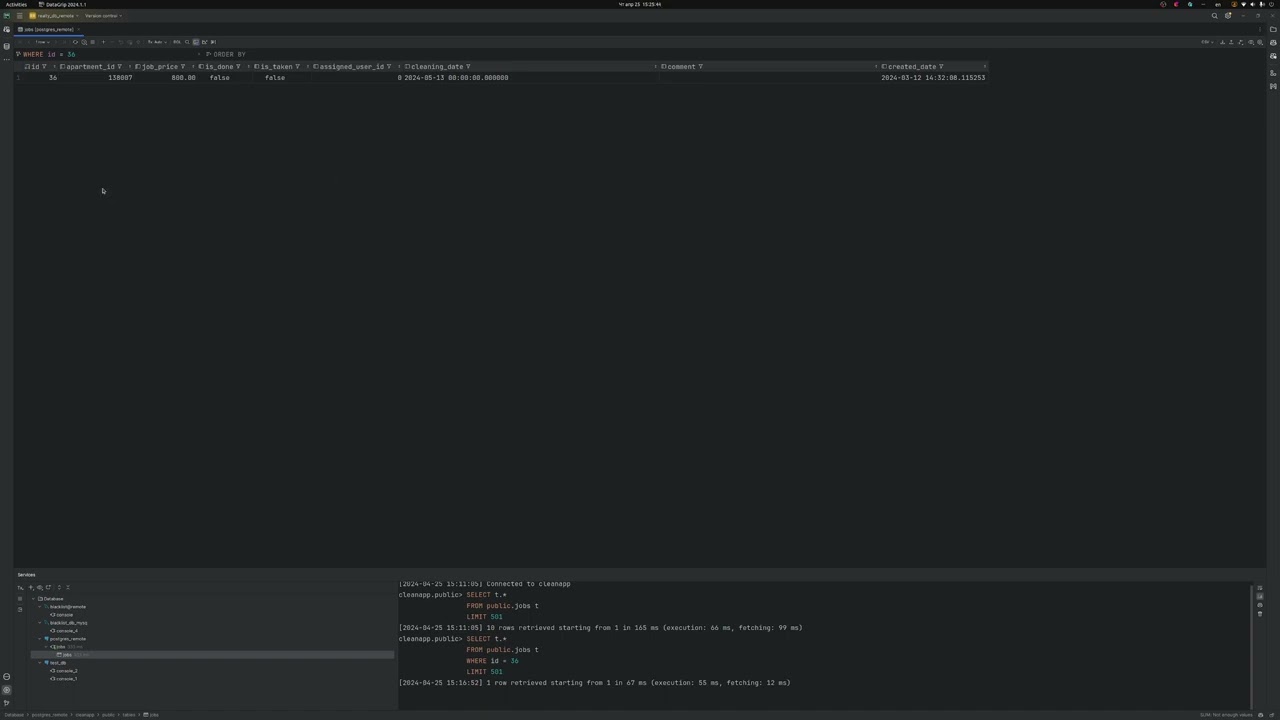Click the Services panel title
The image size is (1280, 720).
26,575
